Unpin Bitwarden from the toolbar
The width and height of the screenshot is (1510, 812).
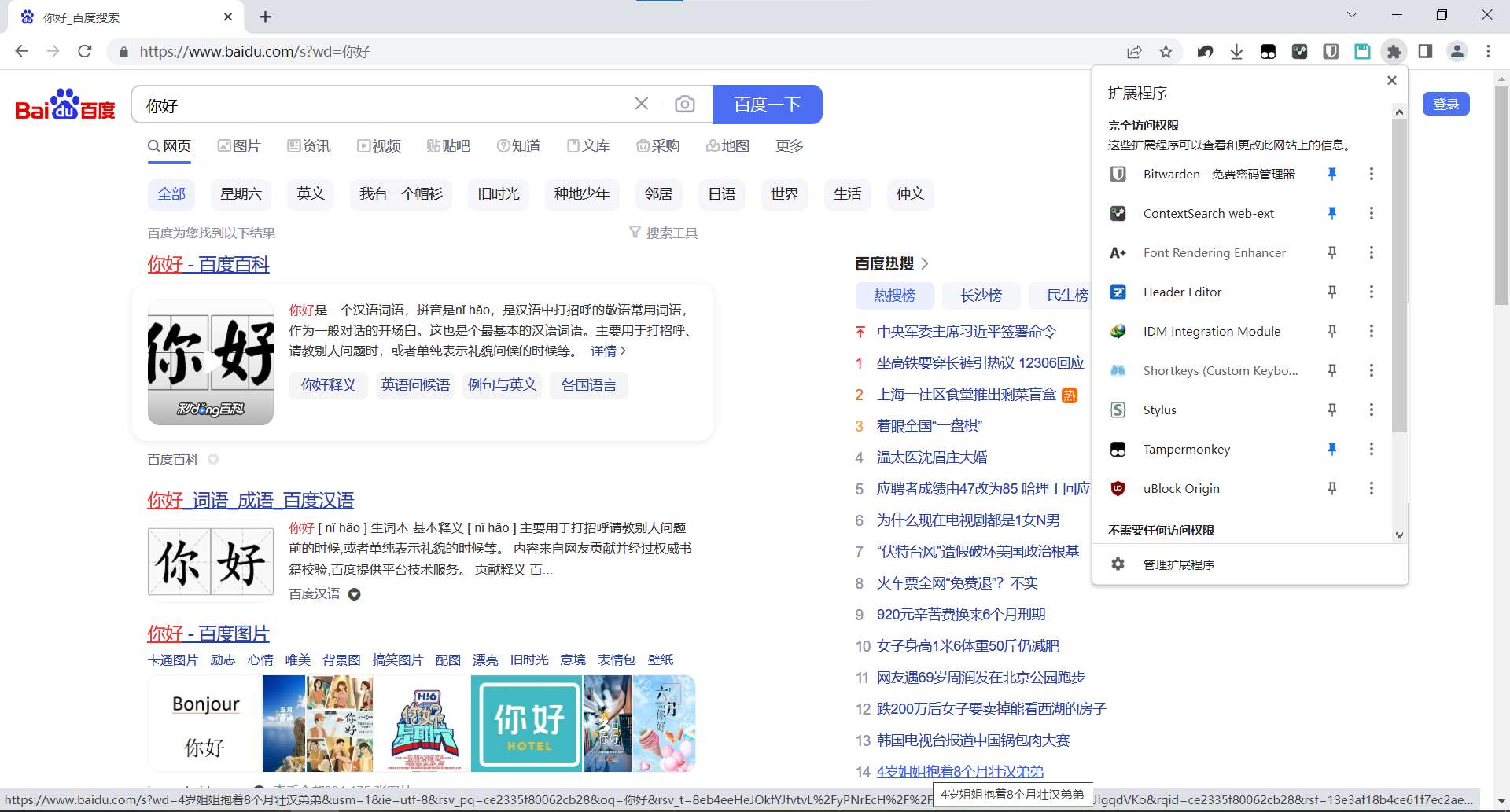tap(1332, 174)
